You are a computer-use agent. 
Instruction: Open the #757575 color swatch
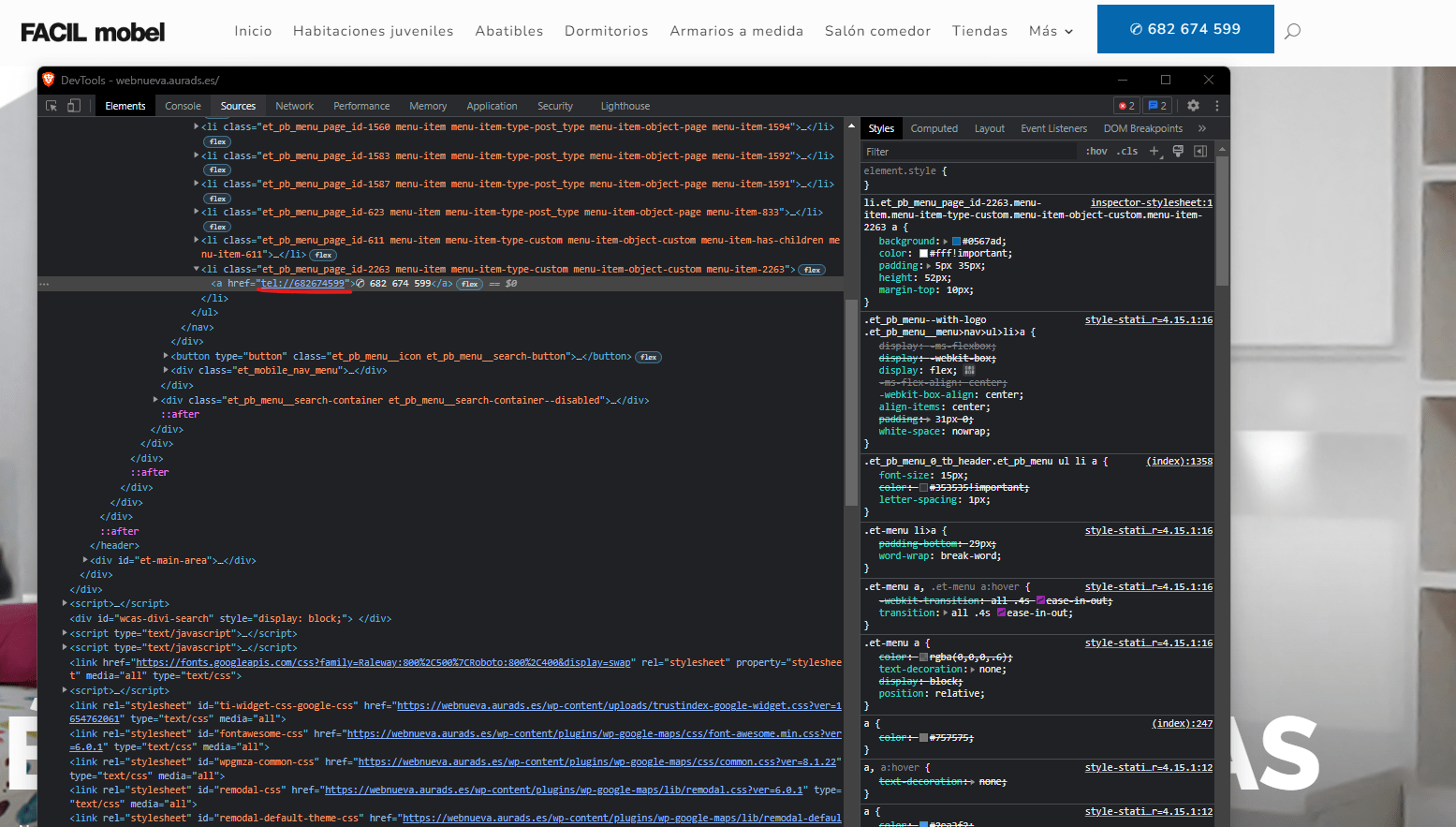pos(924,738)
